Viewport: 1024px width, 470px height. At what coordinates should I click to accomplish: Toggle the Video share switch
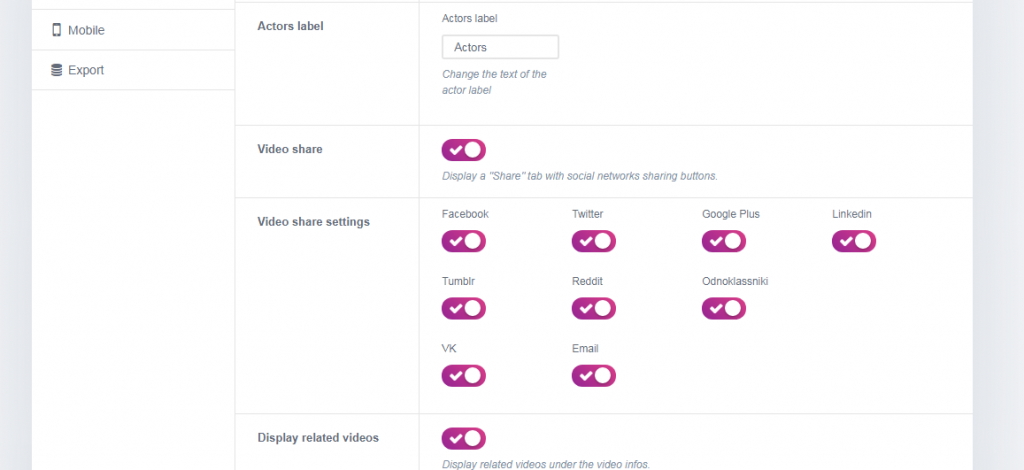(463, 150)
